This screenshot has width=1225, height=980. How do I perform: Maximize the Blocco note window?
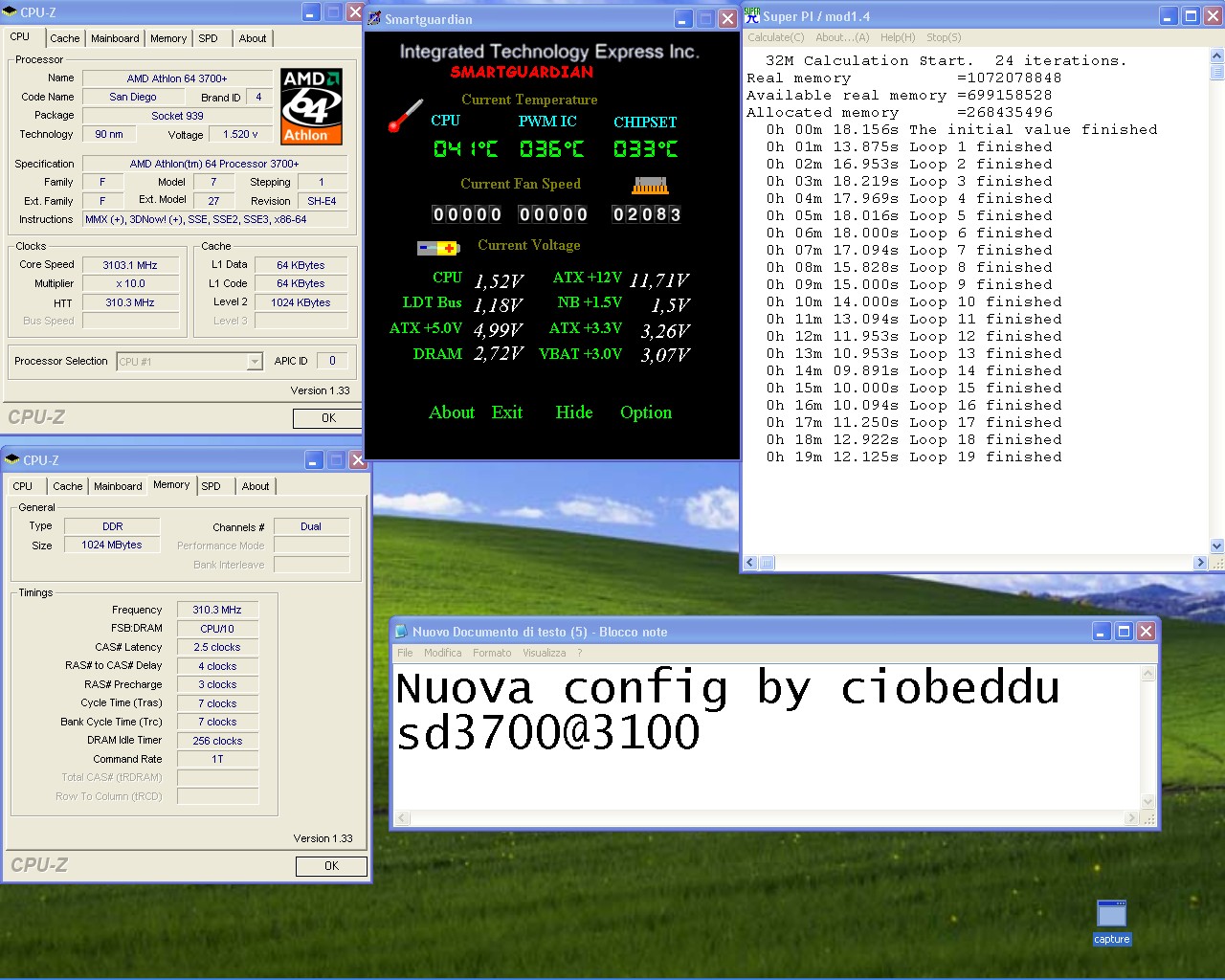click(x=1124, y=632)
